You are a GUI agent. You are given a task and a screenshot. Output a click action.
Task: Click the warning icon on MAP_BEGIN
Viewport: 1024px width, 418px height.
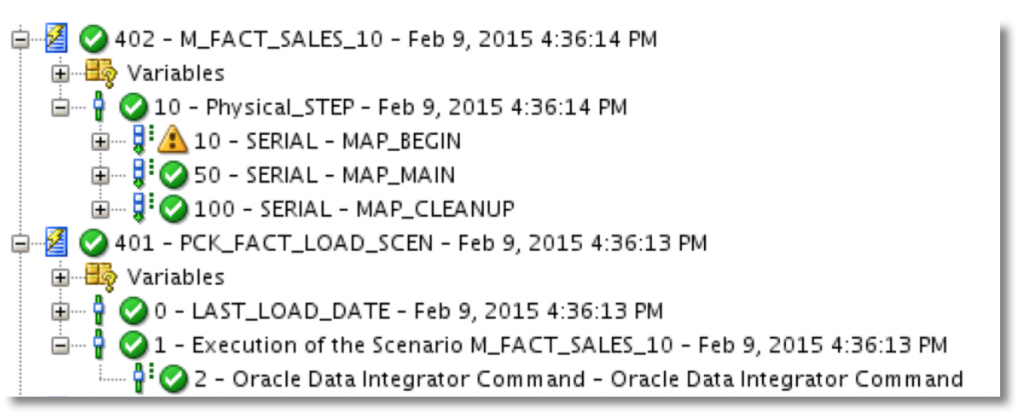point(172,140)
